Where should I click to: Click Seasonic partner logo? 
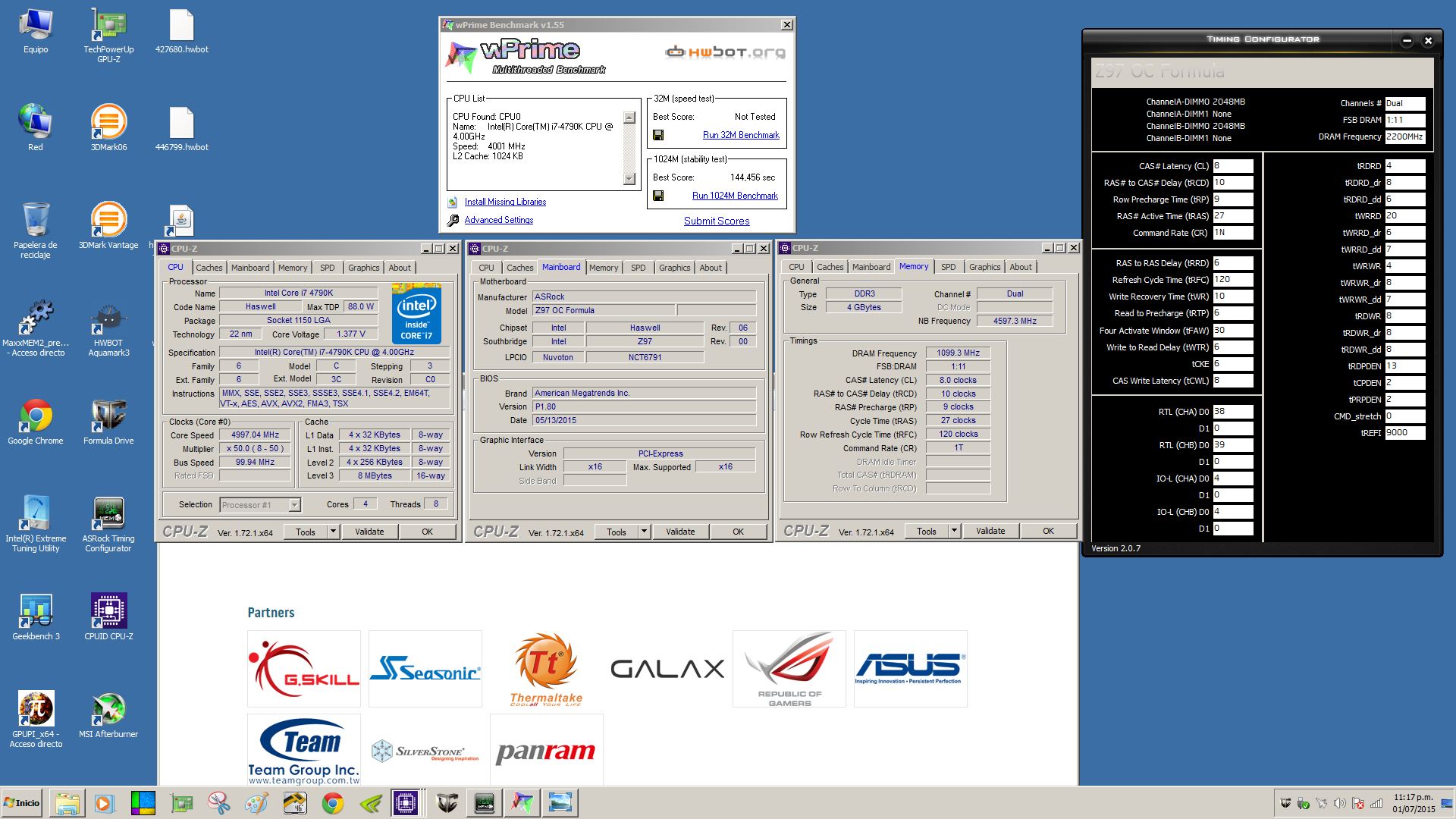click(x=425, y=669)
